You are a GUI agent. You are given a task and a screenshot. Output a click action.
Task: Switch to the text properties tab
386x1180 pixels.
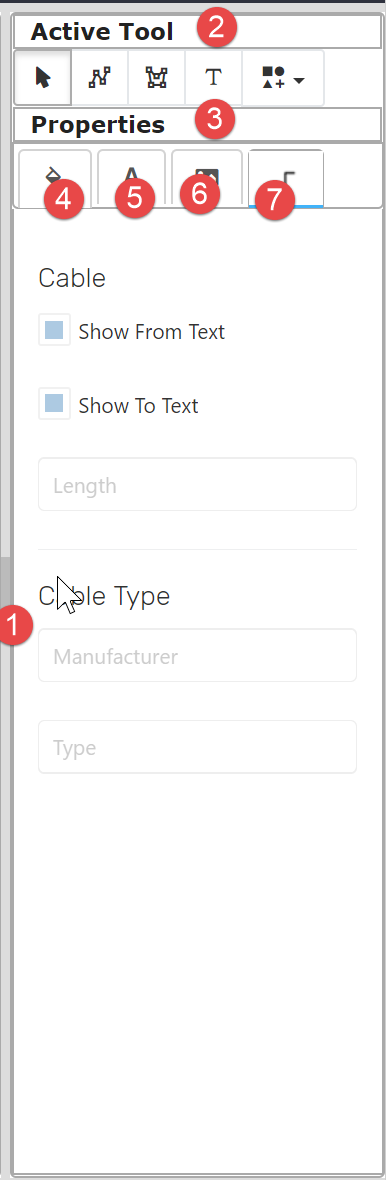pyautogui.click(x=132, y=179)
